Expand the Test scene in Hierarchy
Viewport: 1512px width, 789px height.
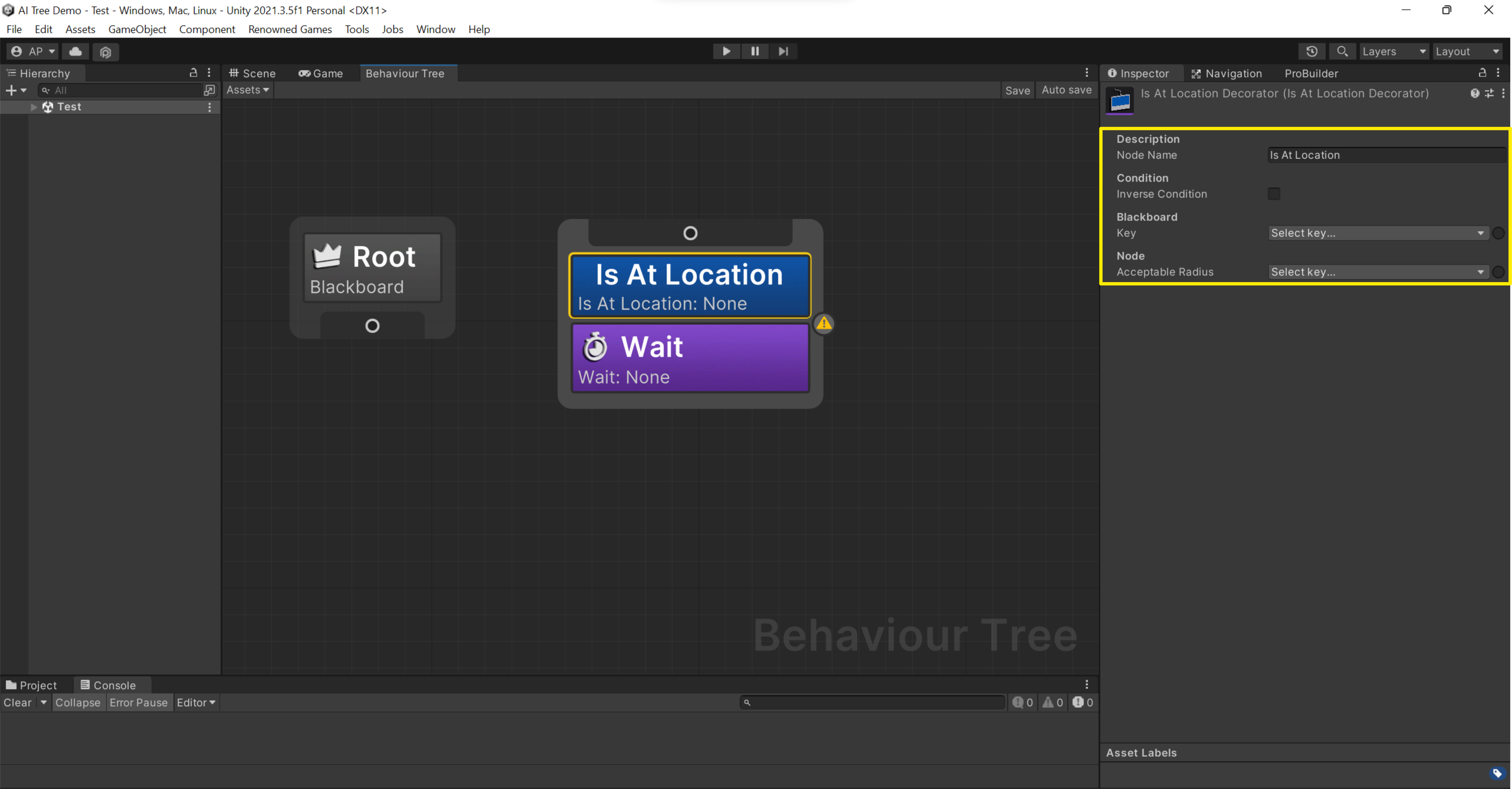click(x=34, y=107)
